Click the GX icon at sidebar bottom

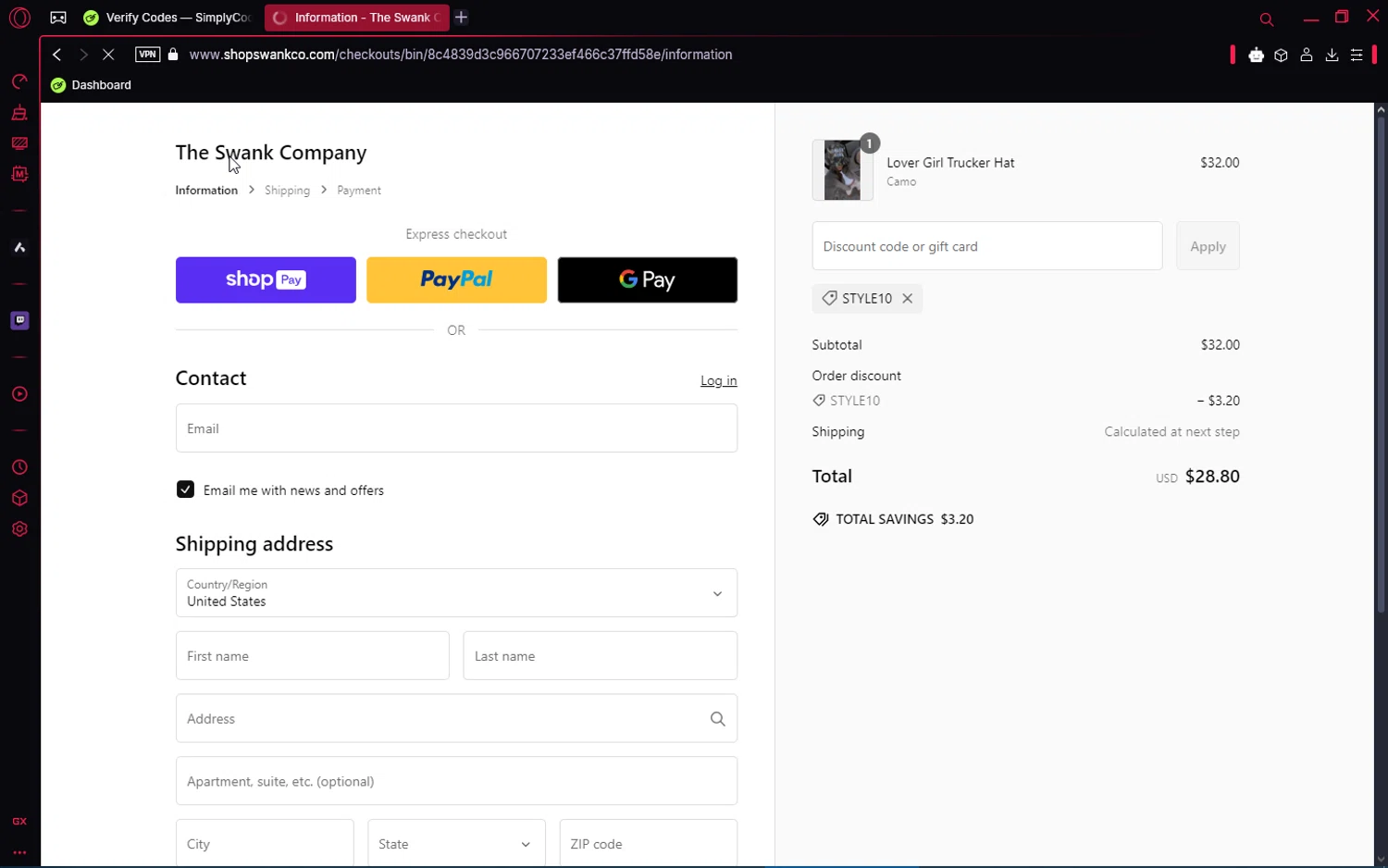pyautogui.click(x=19, y=822)
